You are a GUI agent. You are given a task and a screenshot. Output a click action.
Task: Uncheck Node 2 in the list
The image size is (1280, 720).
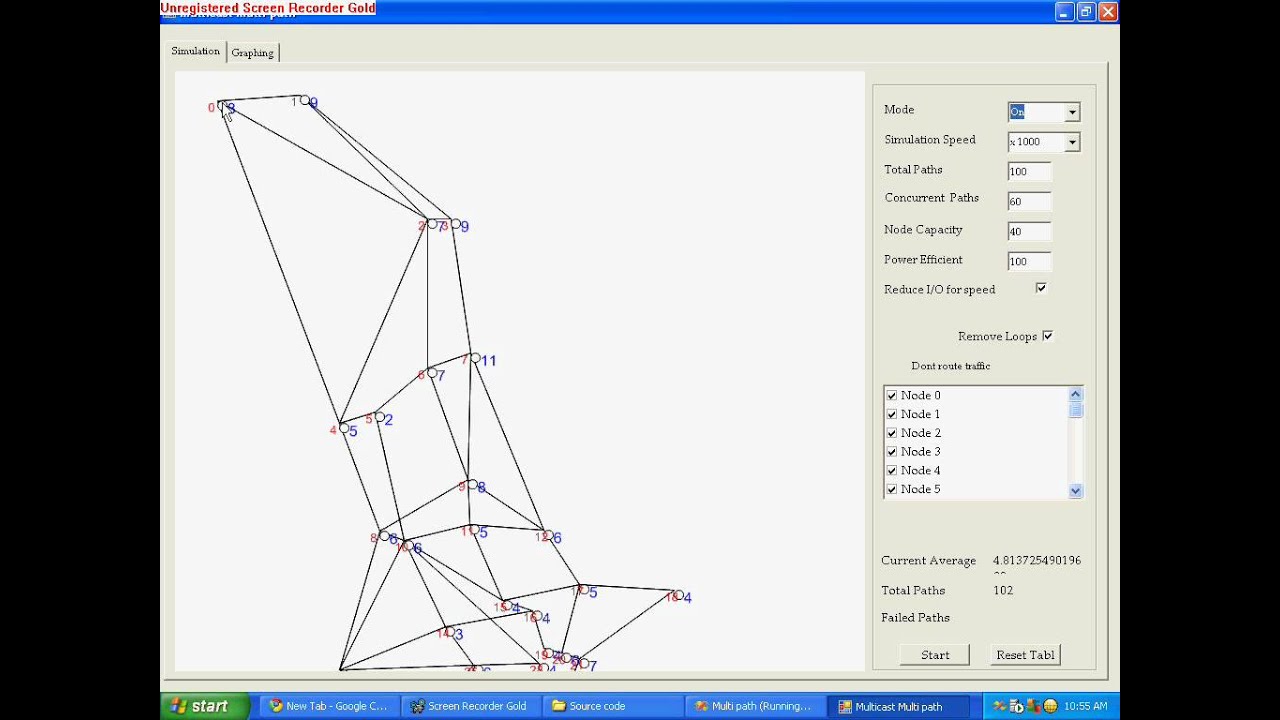pyautogui.click(x=892, y=433)
